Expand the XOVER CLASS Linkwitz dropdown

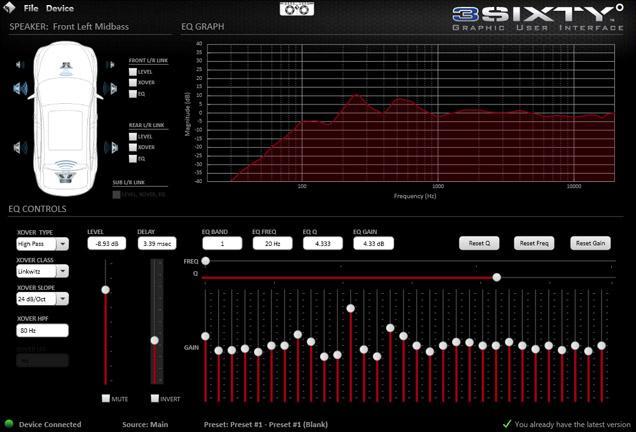pyautogui.click(x=62, y=272)
